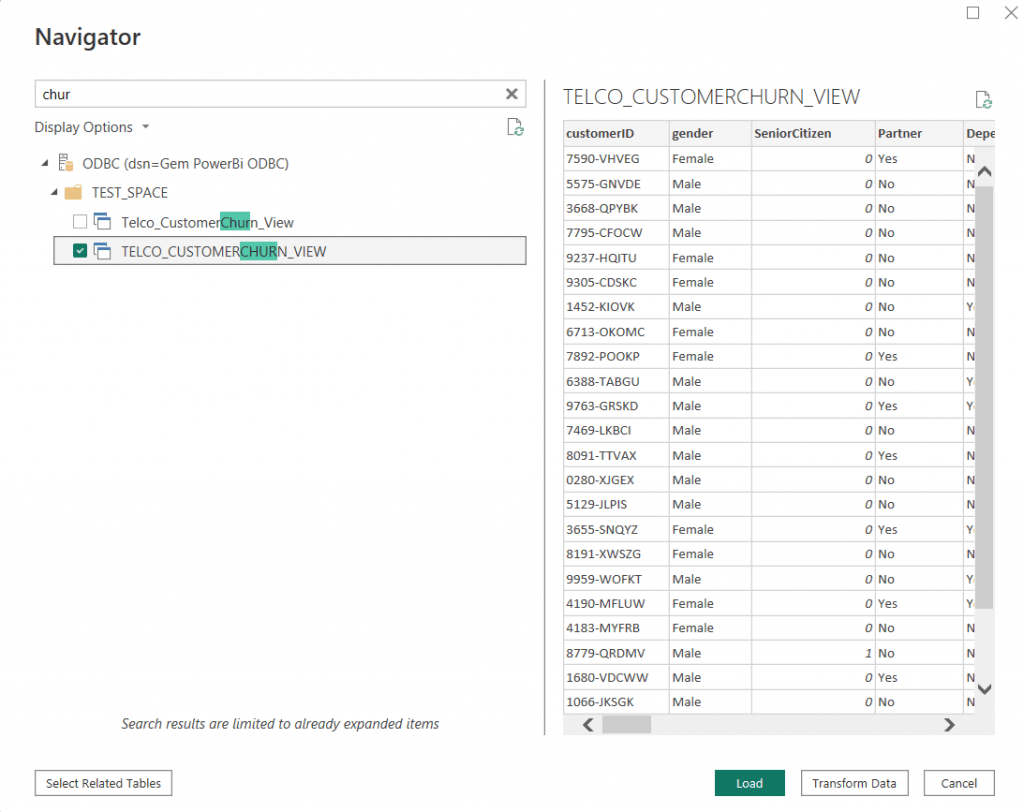Click the refresh icon beside Display Options

pyautogui.click(x=515, y=127)
